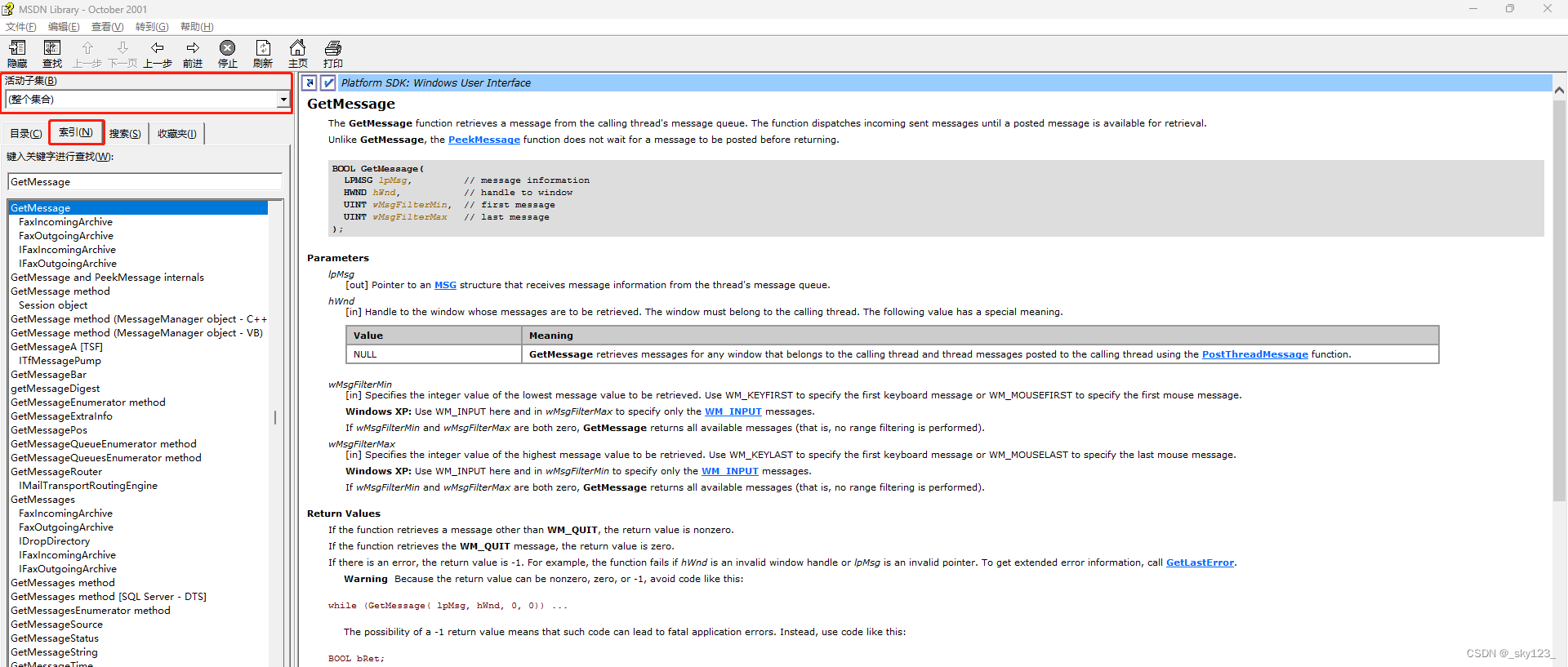Image resolution: width=1568 pixels, height=667 pixels.
Task: Select 'GetMessages' index entry
Action: [42, 500]
